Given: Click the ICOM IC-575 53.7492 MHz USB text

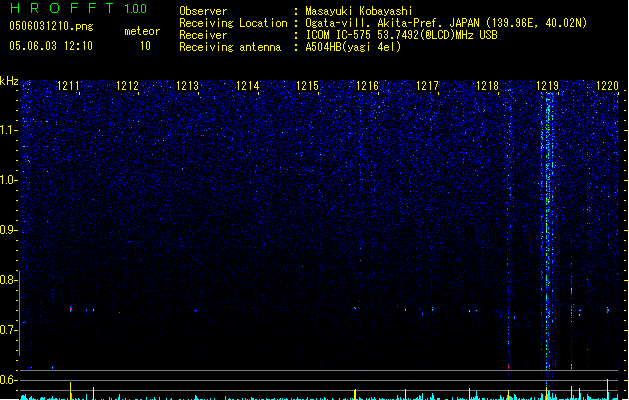Looking at the screenshot, I should coord(402,35).
